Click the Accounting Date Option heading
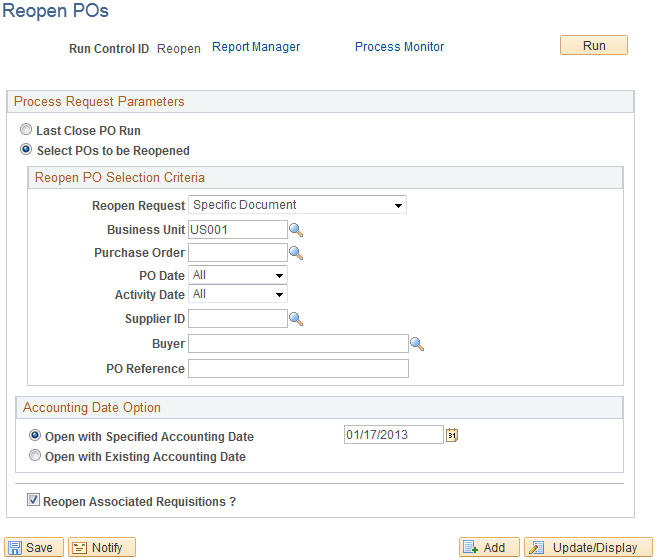 92,408
